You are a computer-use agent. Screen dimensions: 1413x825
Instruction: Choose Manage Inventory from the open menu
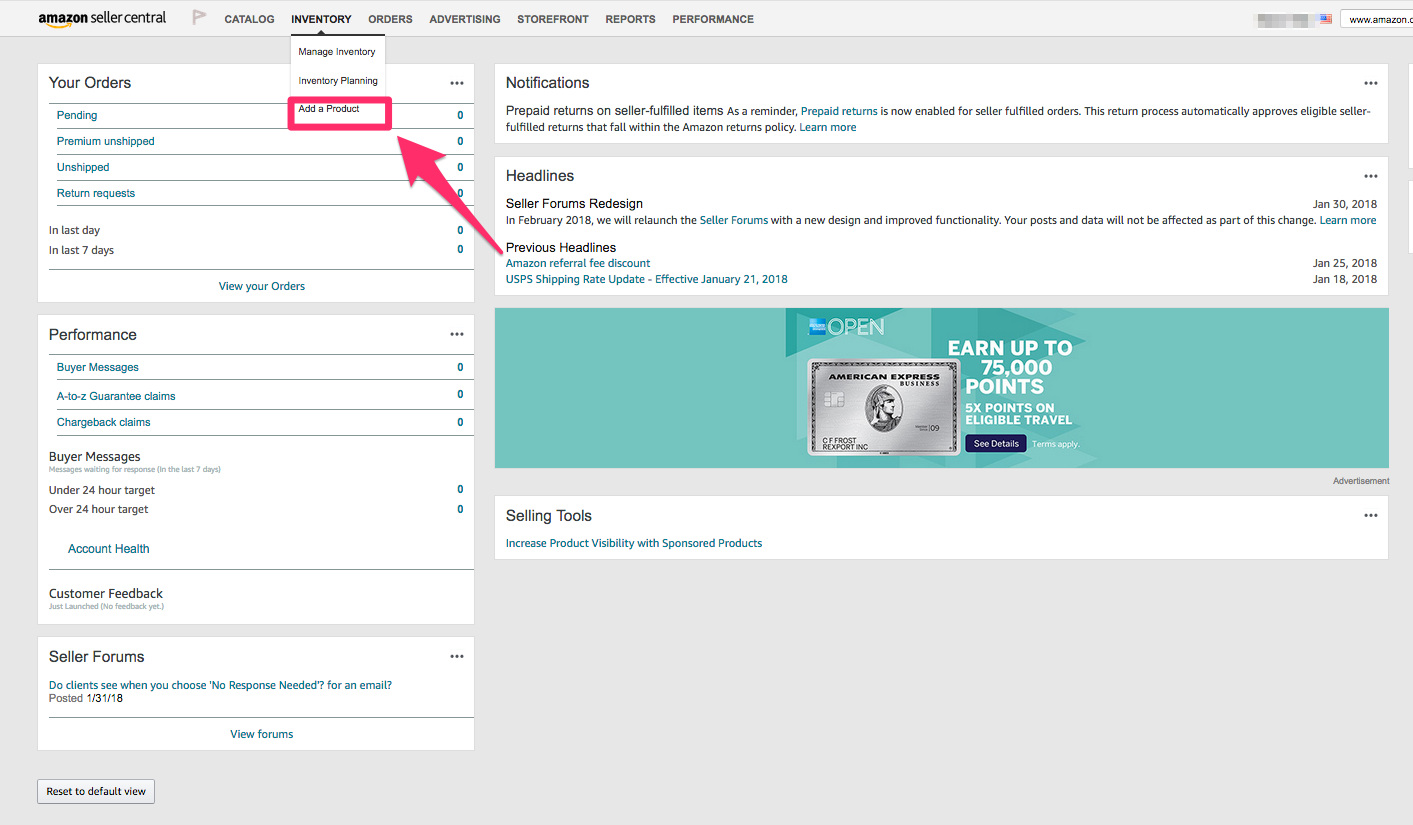(x=337, y=51)
